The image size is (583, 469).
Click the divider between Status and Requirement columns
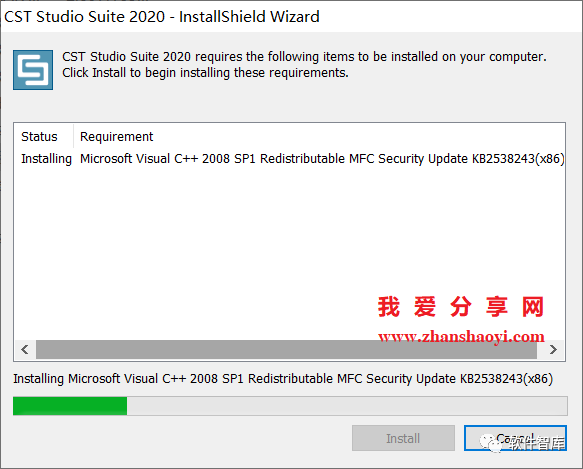click(x=73, y=136)
